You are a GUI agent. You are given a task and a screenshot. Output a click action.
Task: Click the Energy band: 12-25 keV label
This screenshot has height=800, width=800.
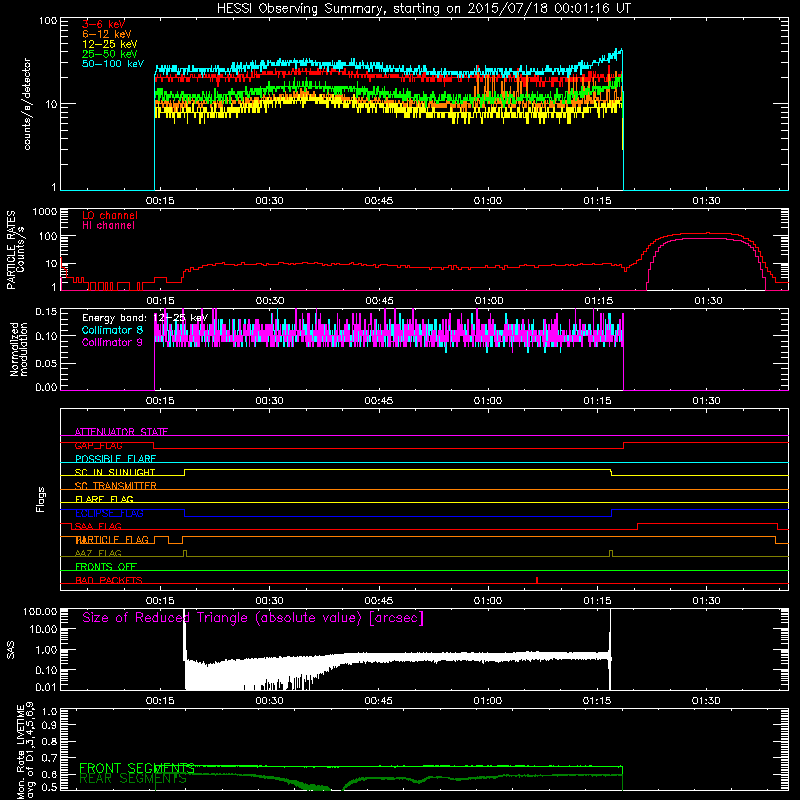pos(144,318)
